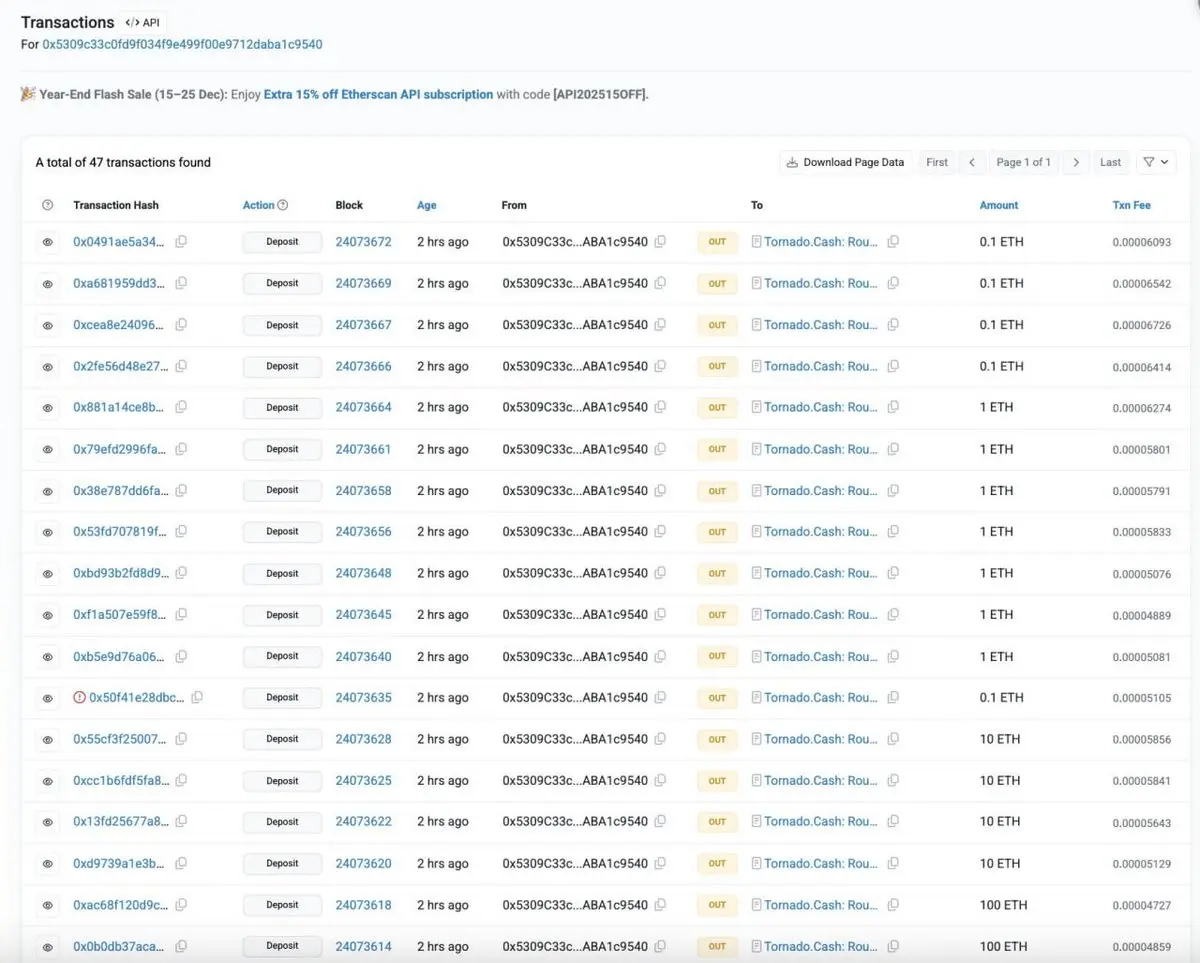The image size is (1200, 963).
Task: Copy Tornado.Cash address in block 24073658 row
Action: 893,490
